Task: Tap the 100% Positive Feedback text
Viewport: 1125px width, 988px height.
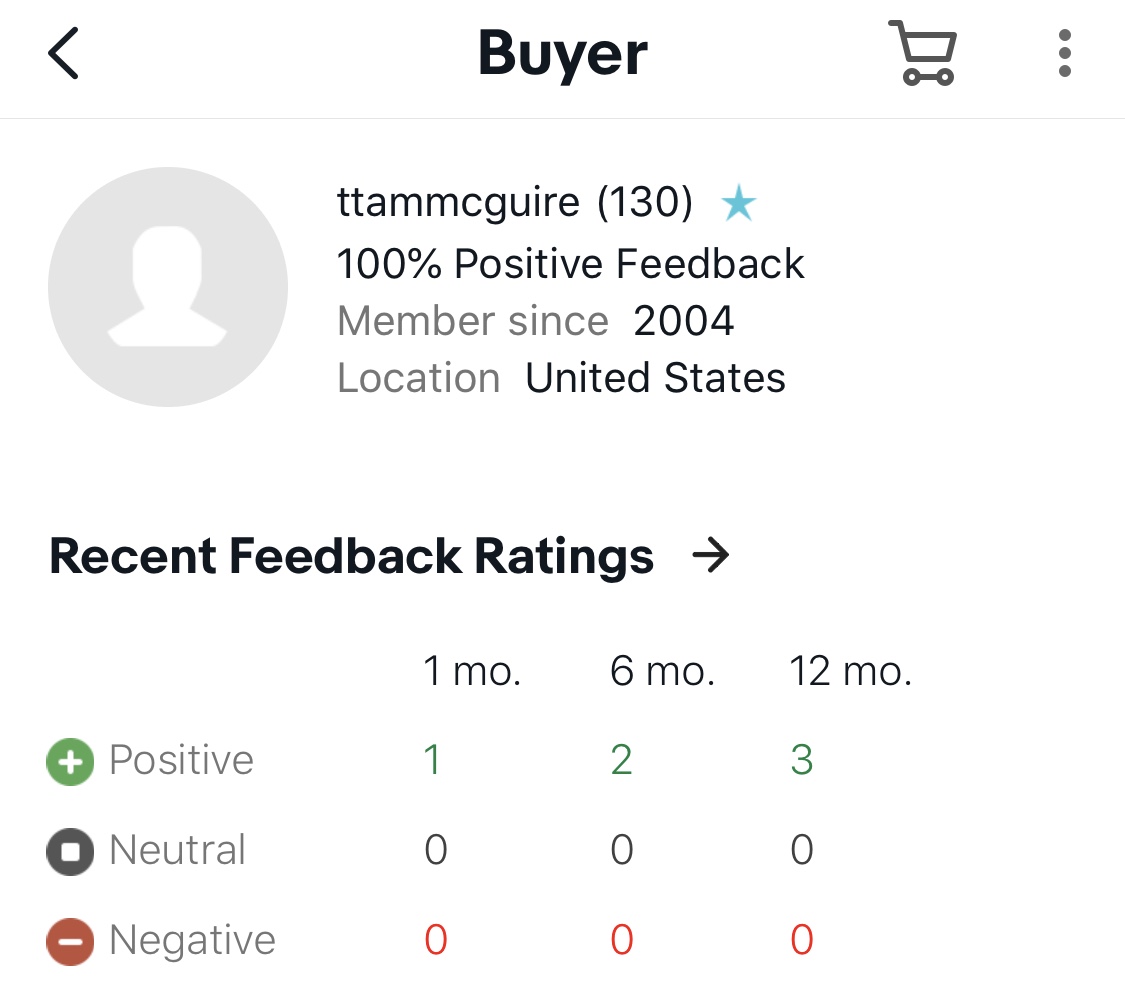Action: [x=570, y=264]
